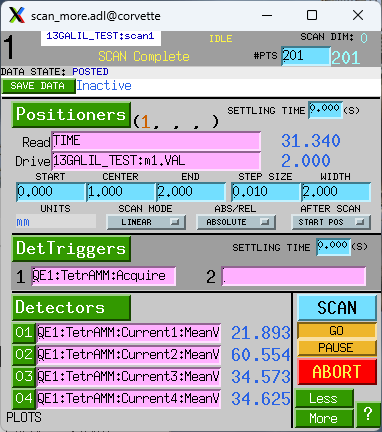The height and width of the screenshot is (432, 382).
Task: Click the Drive PV field 13GALIL_TEST:m1.VAL
Action: [x=156, y=161]
